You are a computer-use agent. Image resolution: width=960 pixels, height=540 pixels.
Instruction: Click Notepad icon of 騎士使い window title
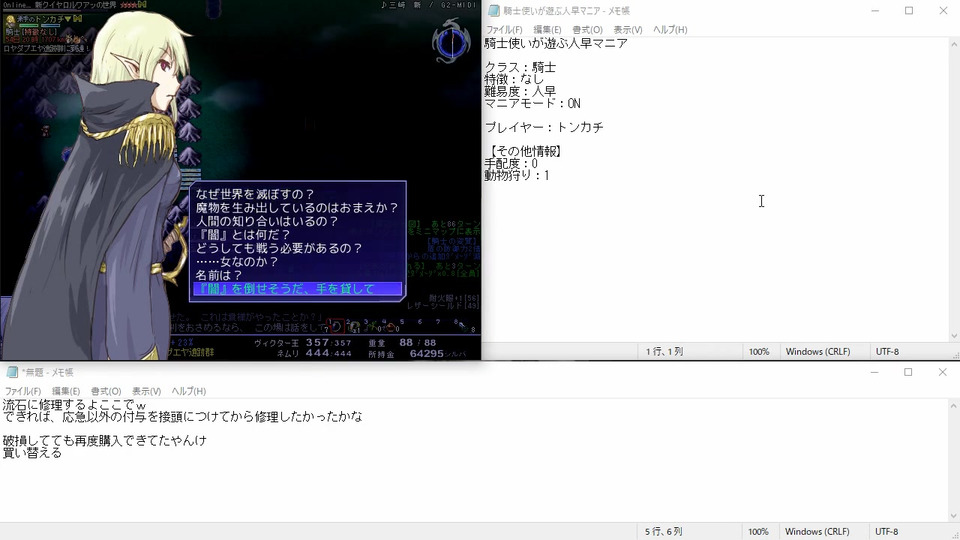tap(493, 10)
